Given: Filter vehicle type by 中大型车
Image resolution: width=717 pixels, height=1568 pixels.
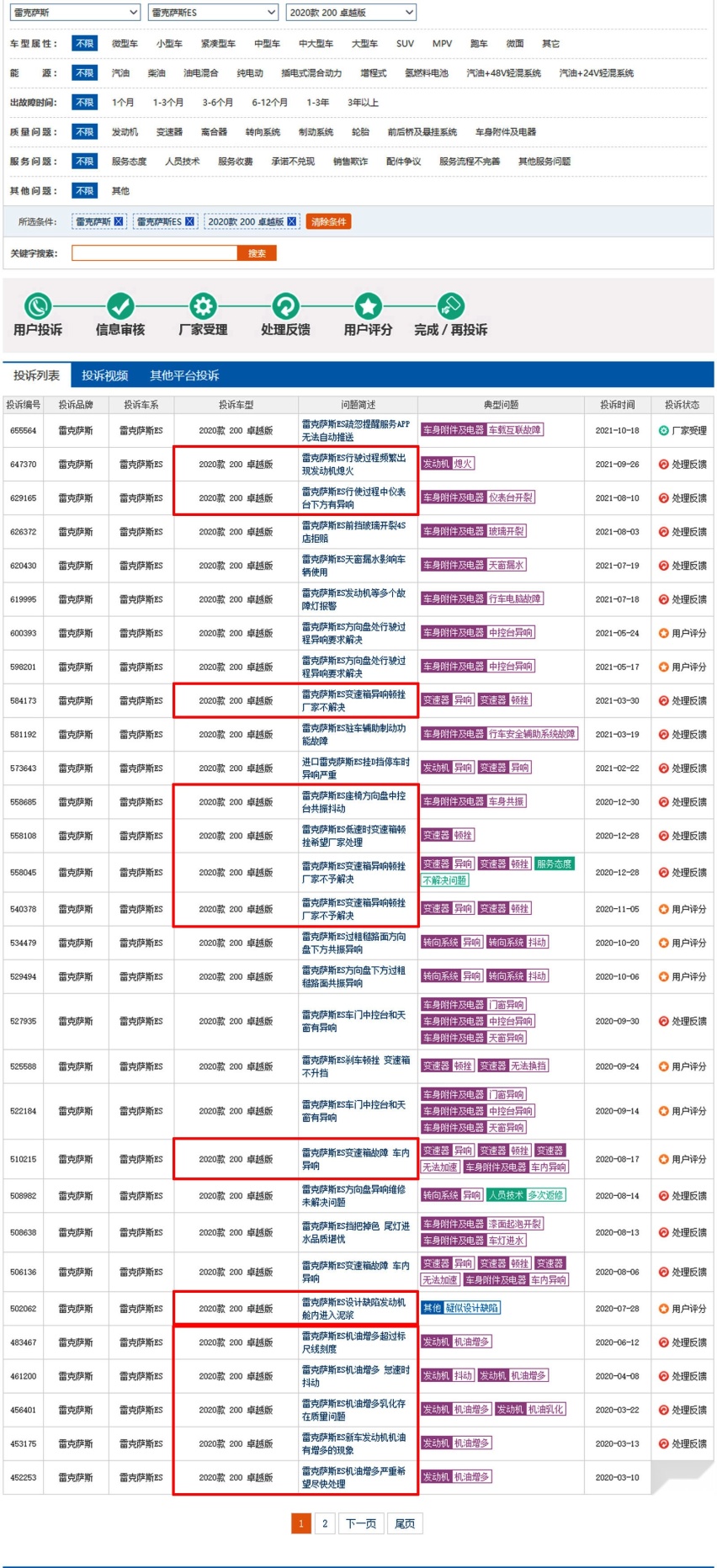Looking at the screenshot, I should [316, 44].
